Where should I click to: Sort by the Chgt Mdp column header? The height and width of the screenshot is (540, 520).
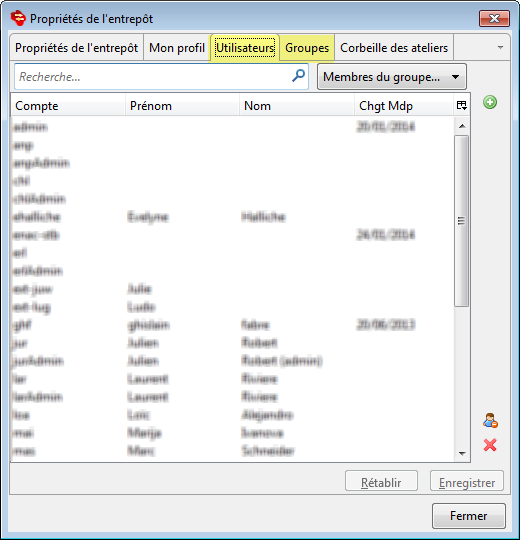tap(404, 105)
